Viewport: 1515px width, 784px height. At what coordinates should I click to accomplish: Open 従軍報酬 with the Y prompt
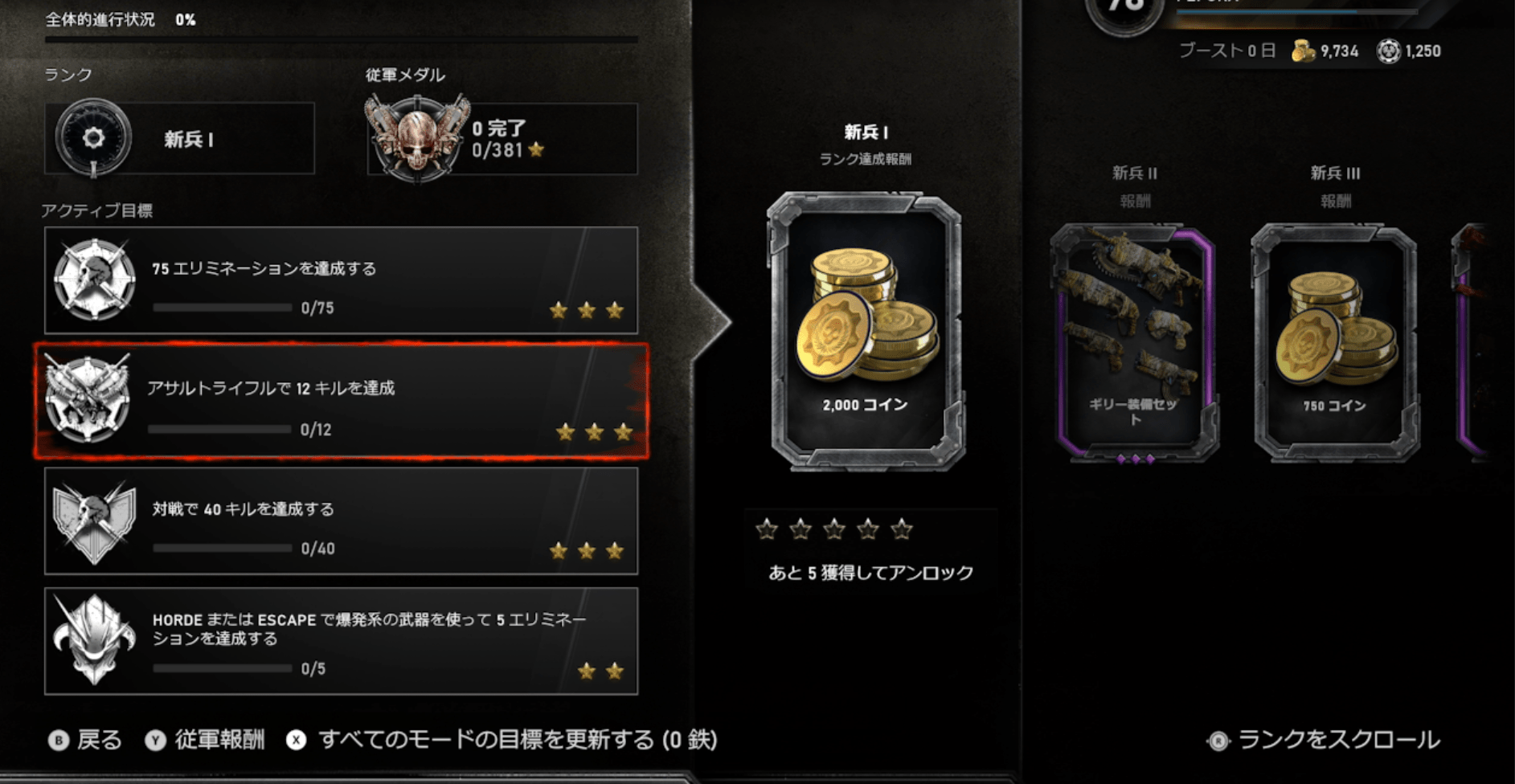(x=204, y=740)
